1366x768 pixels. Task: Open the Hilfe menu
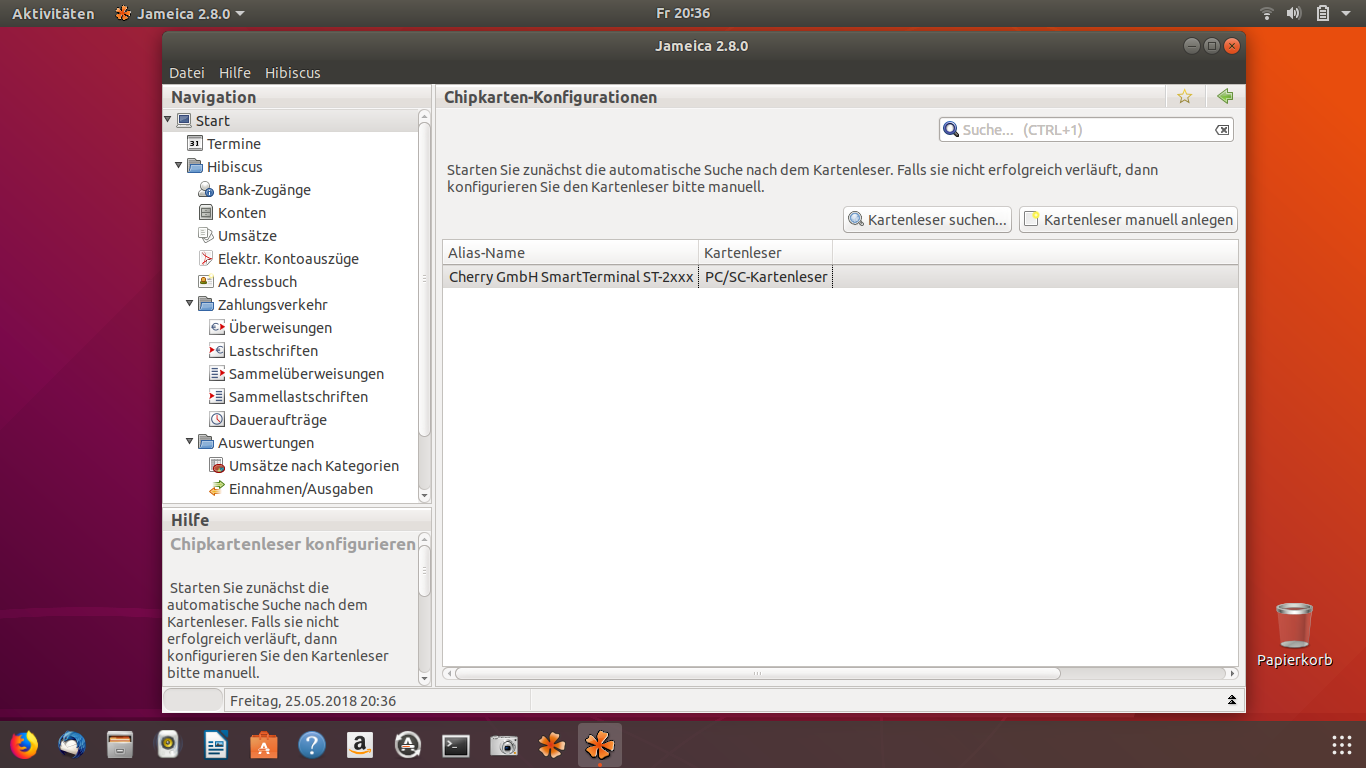235,73
